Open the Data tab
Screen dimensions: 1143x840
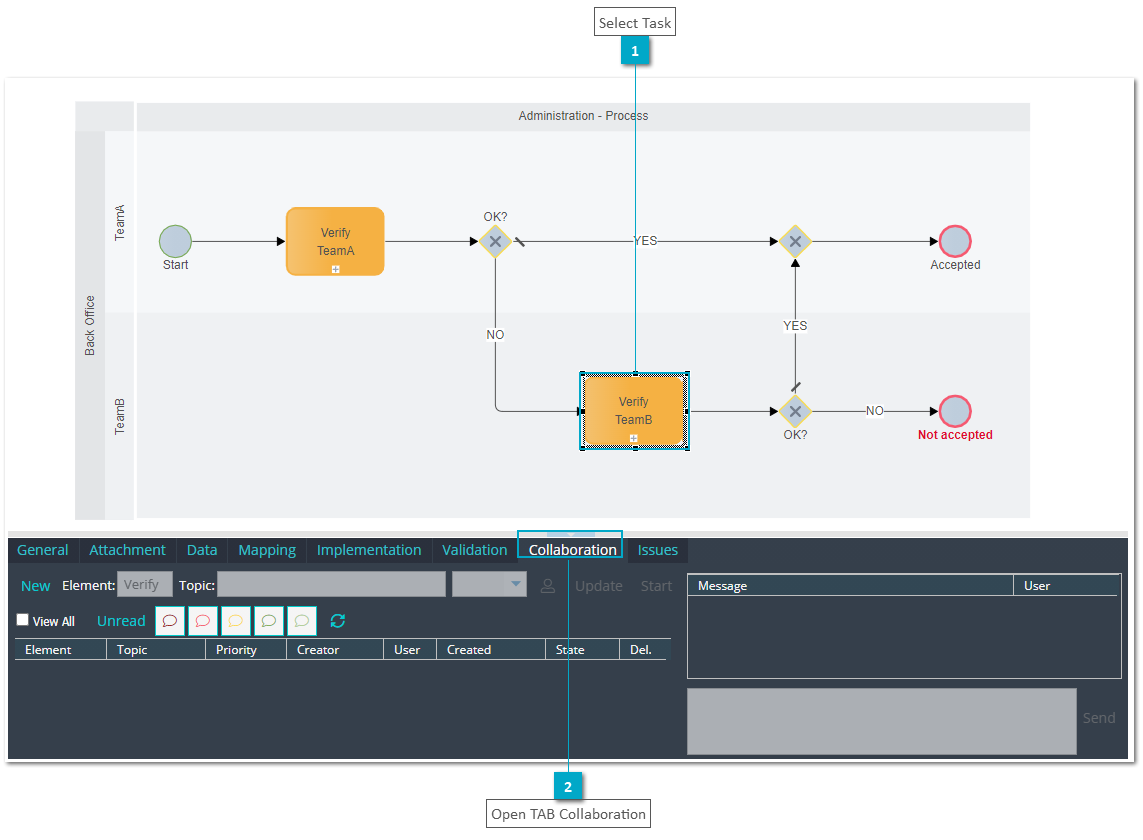point(202,550)
